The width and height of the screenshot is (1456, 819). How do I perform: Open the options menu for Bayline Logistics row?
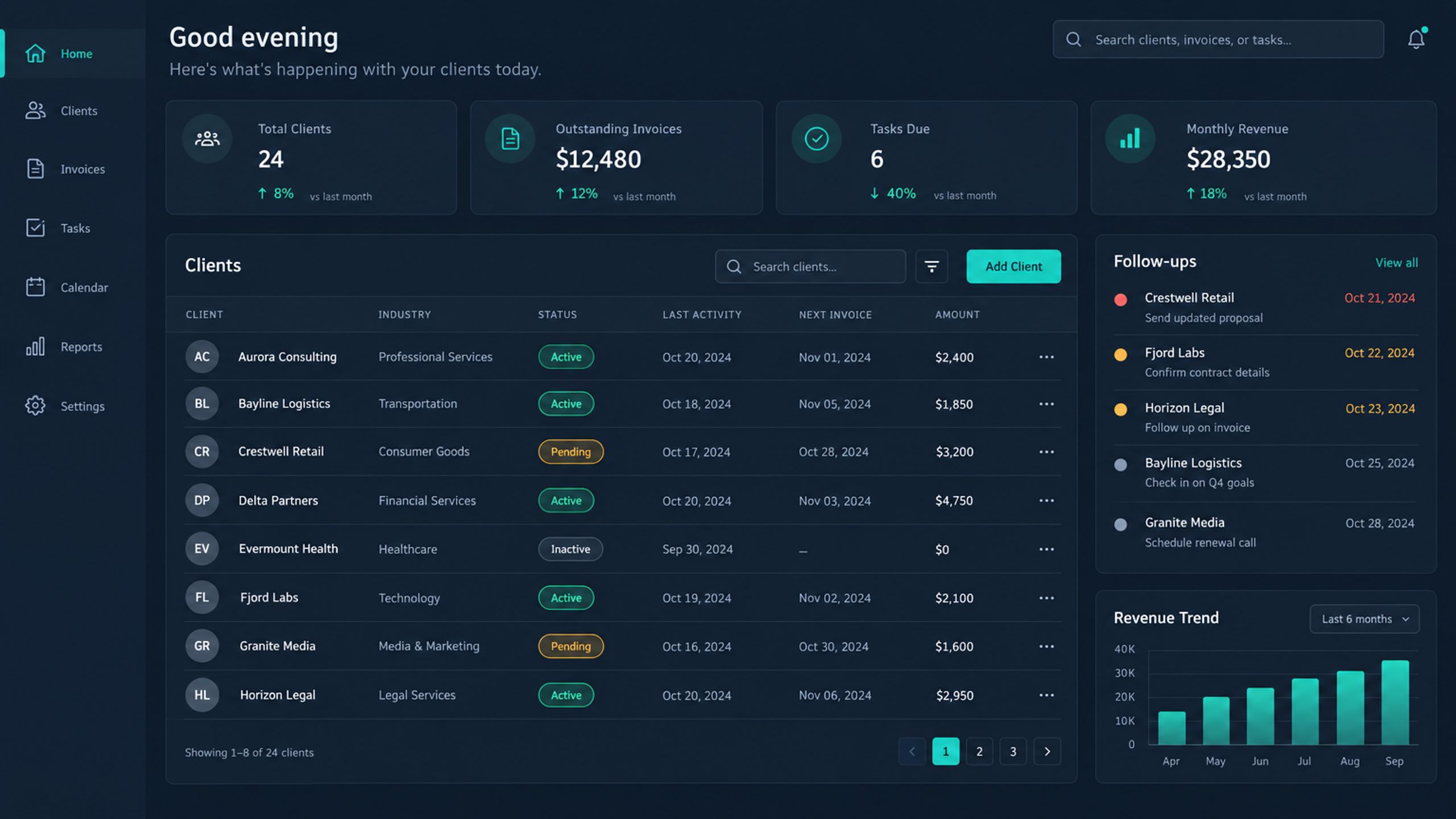1046,404
